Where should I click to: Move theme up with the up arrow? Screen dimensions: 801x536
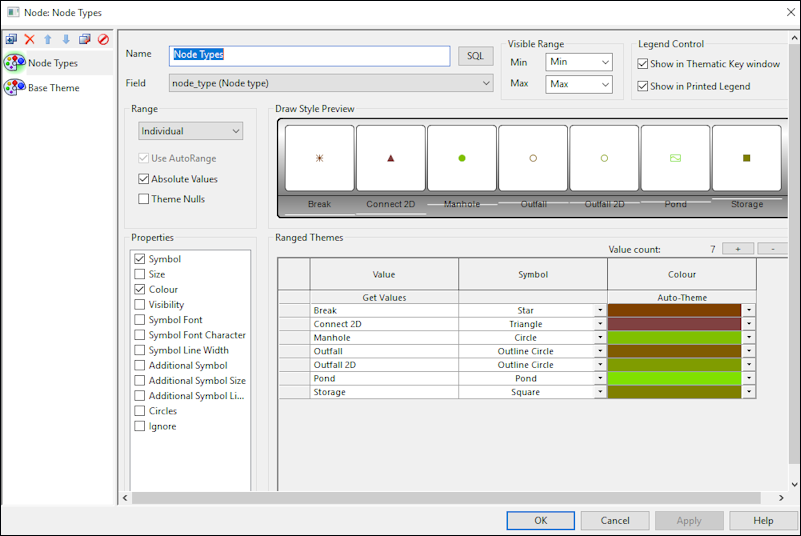tap(47, 40)
